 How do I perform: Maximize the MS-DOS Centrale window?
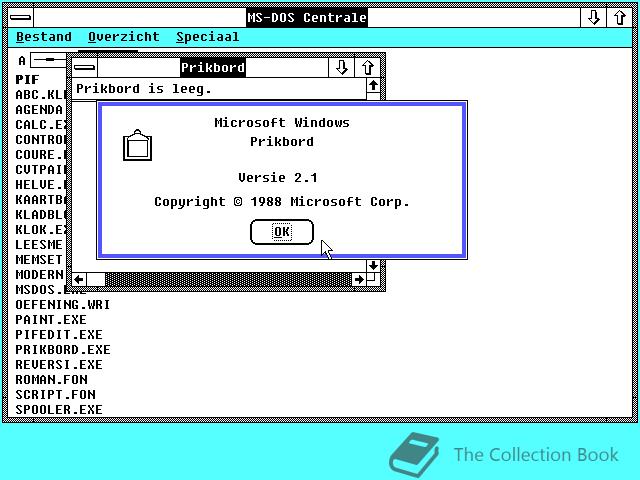coord(620,18)
